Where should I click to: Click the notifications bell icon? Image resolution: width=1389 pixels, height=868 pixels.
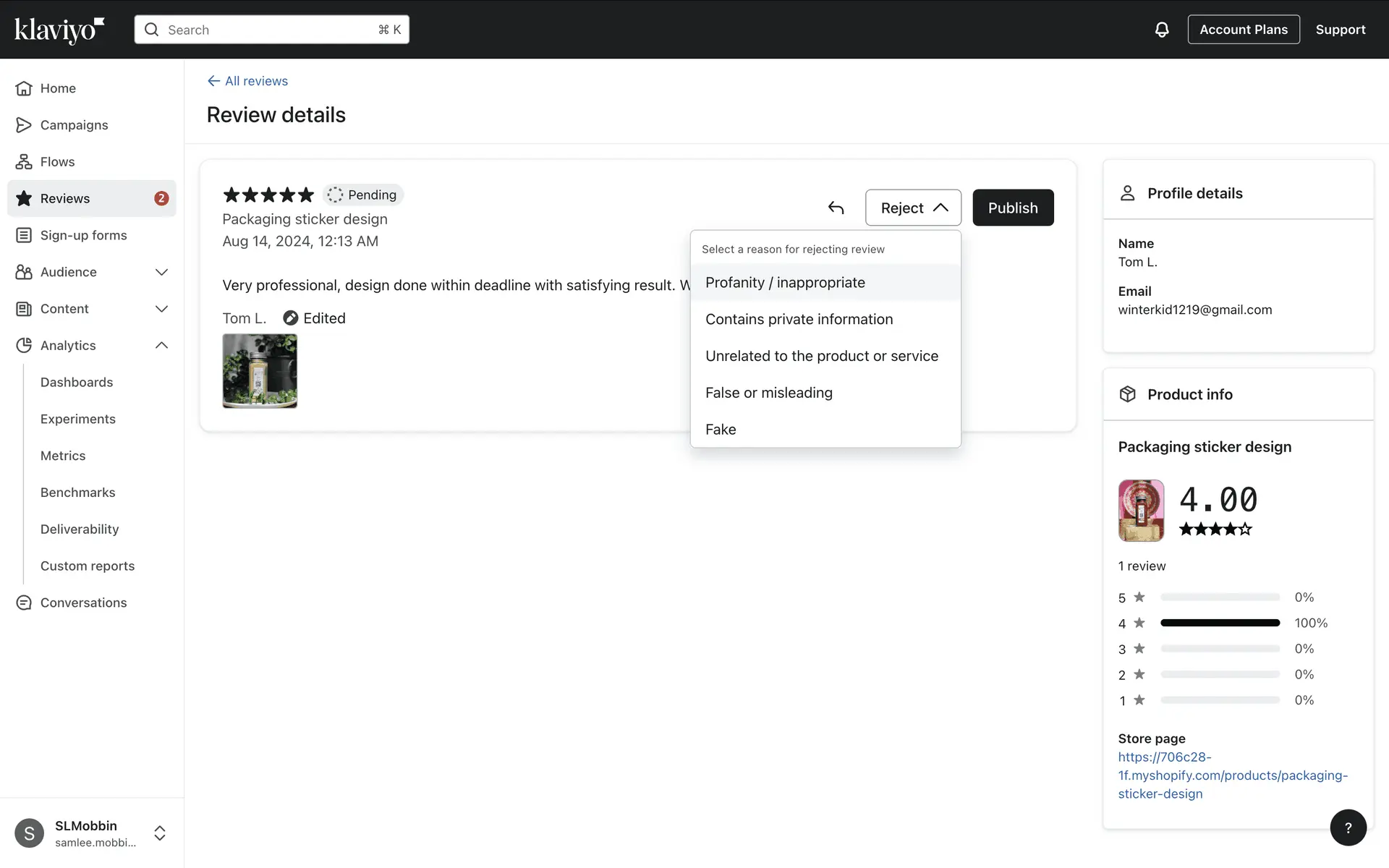[1161, 30]
